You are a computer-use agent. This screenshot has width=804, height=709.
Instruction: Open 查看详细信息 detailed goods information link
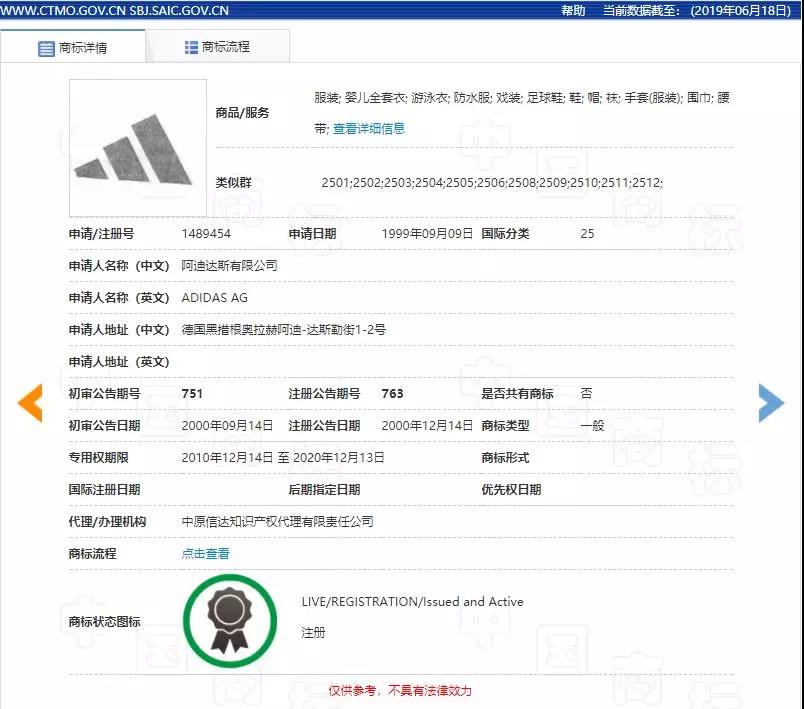coord(369,128)
